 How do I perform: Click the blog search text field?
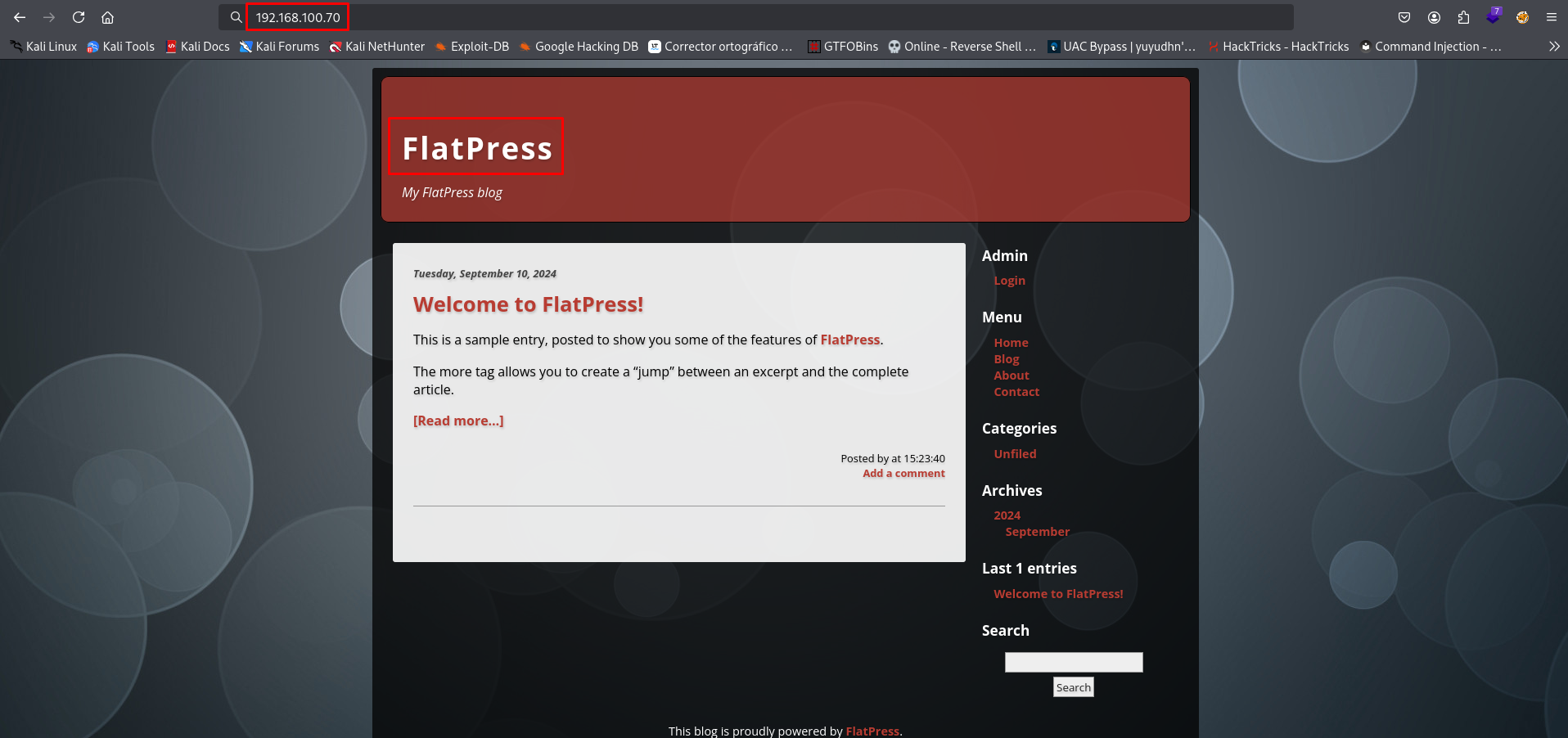(x=1074, y=662)
